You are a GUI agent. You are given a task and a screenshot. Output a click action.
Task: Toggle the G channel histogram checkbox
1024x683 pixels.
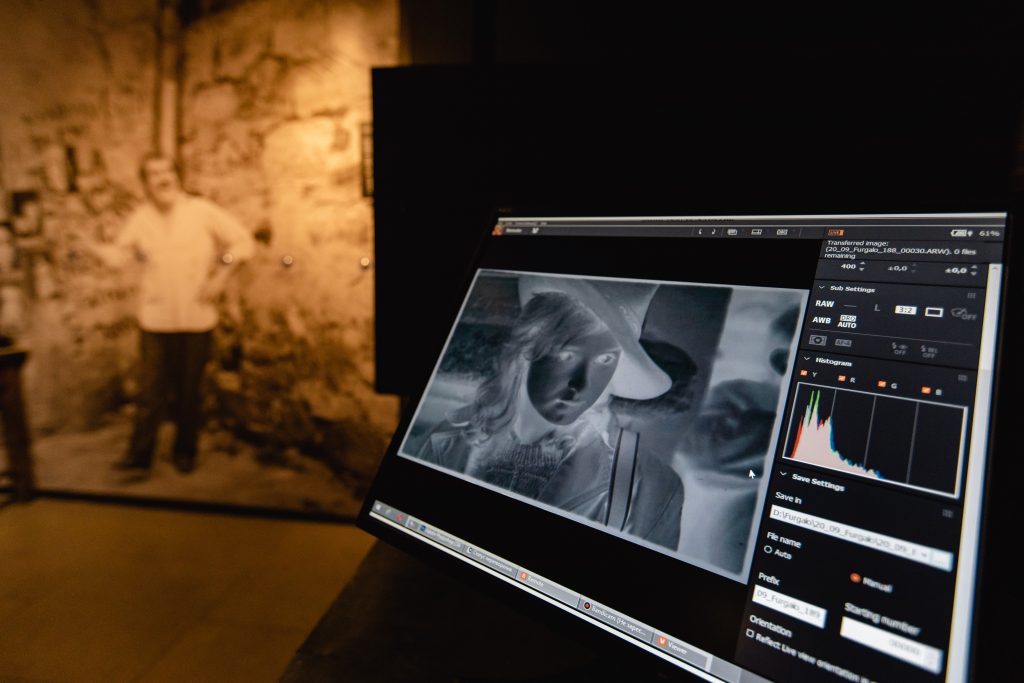(x=881, y=384)
